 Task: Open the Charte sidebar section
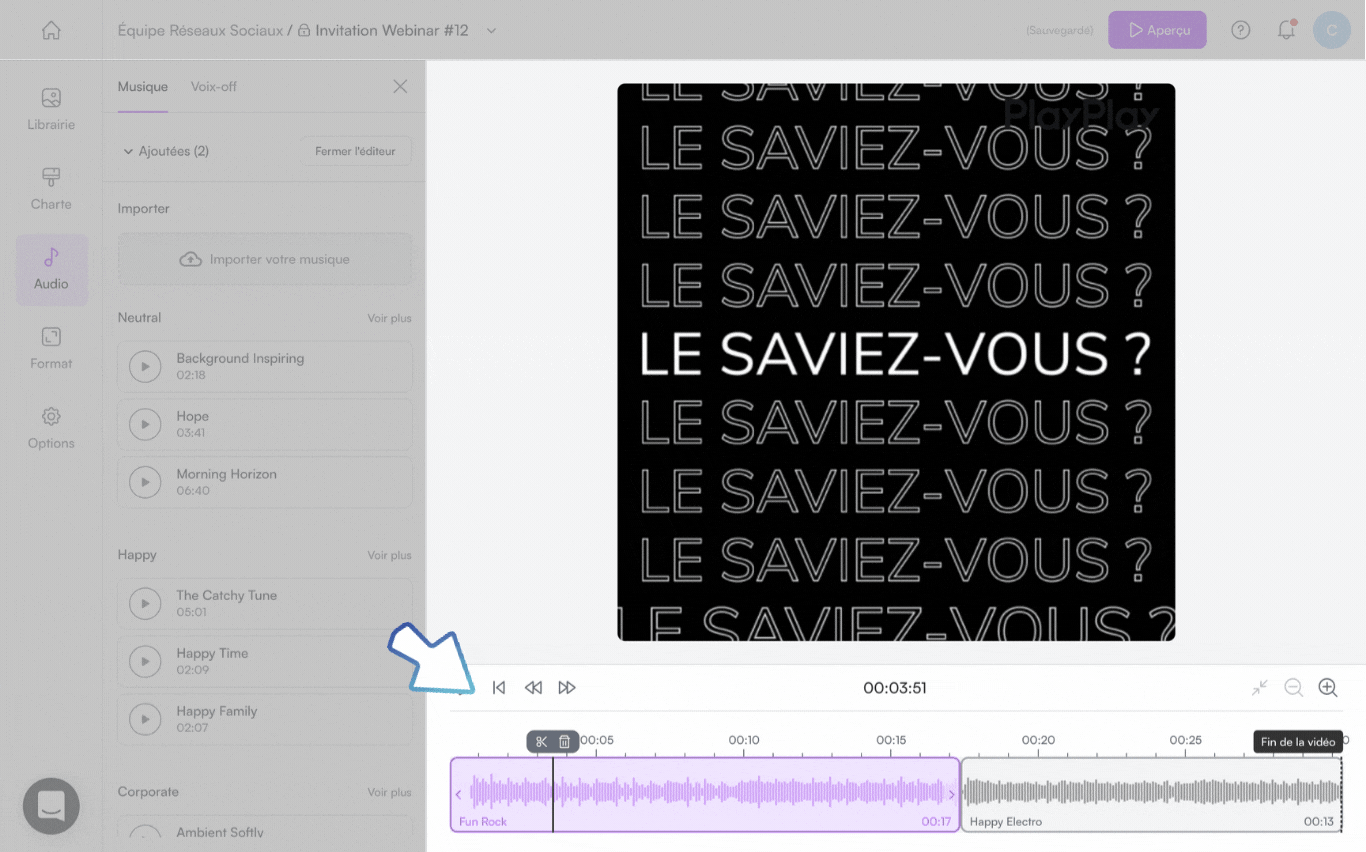pyautogui.click(x=51, y=189)
